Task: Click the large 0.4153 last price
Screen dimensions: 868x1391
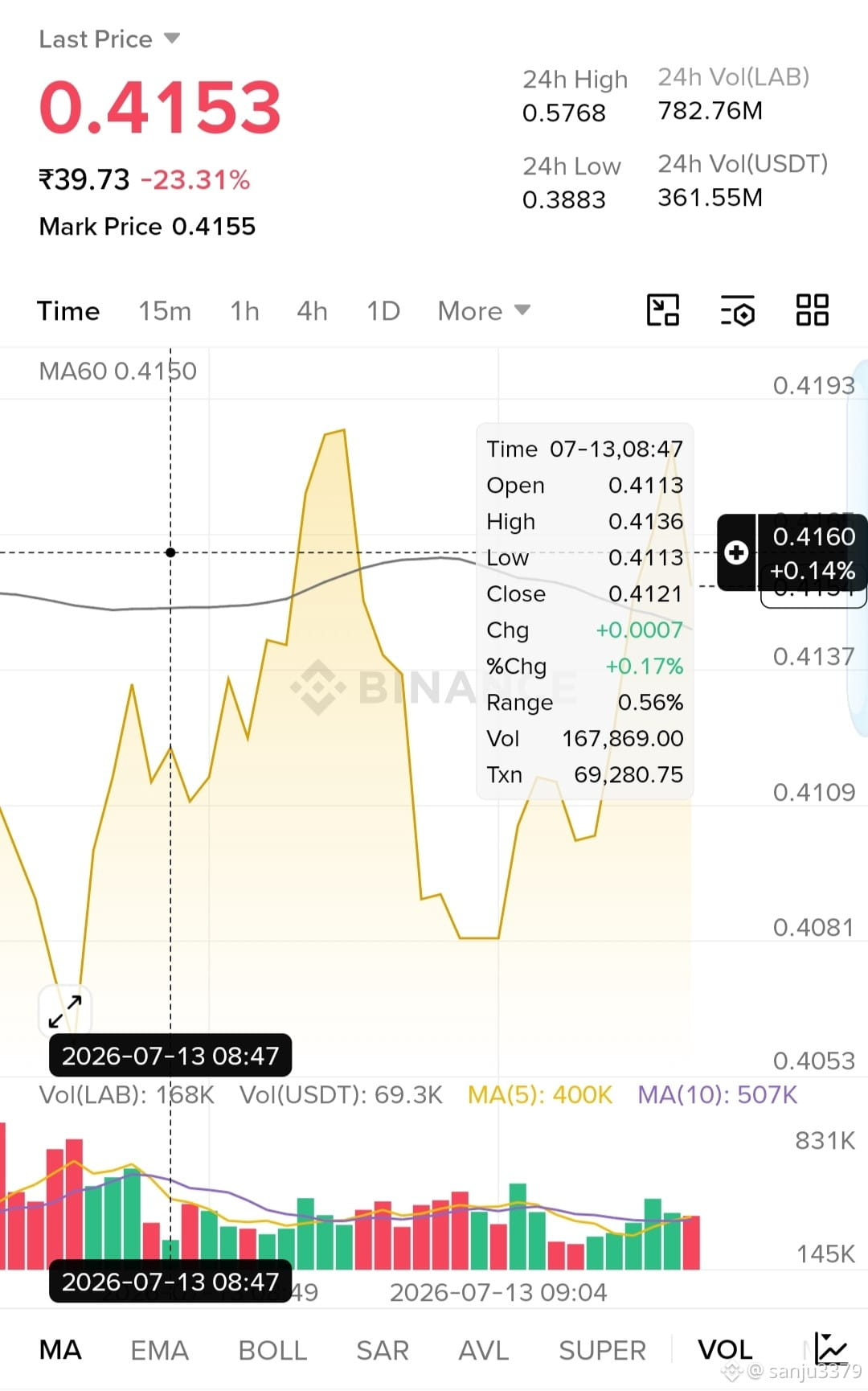Action: [160, 107]
